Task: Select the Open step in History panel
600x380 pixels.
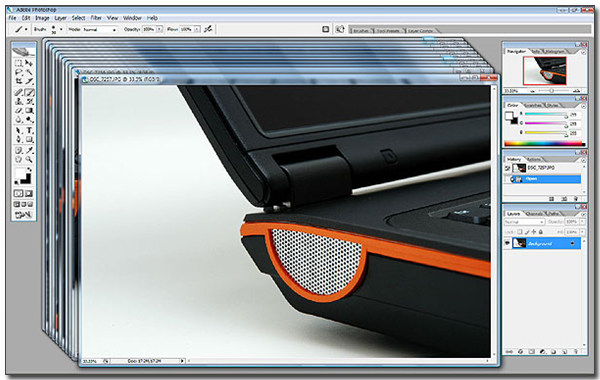Action: (543, 179)
